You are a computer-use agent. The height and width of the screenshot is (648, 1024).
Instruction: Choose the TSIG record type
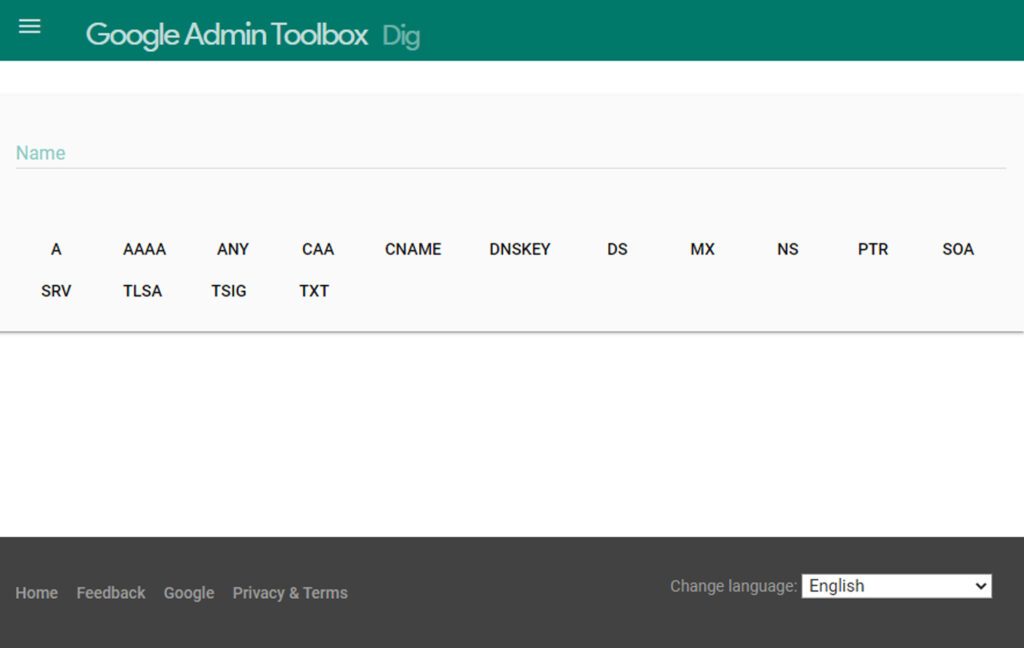tap(229, 291)
